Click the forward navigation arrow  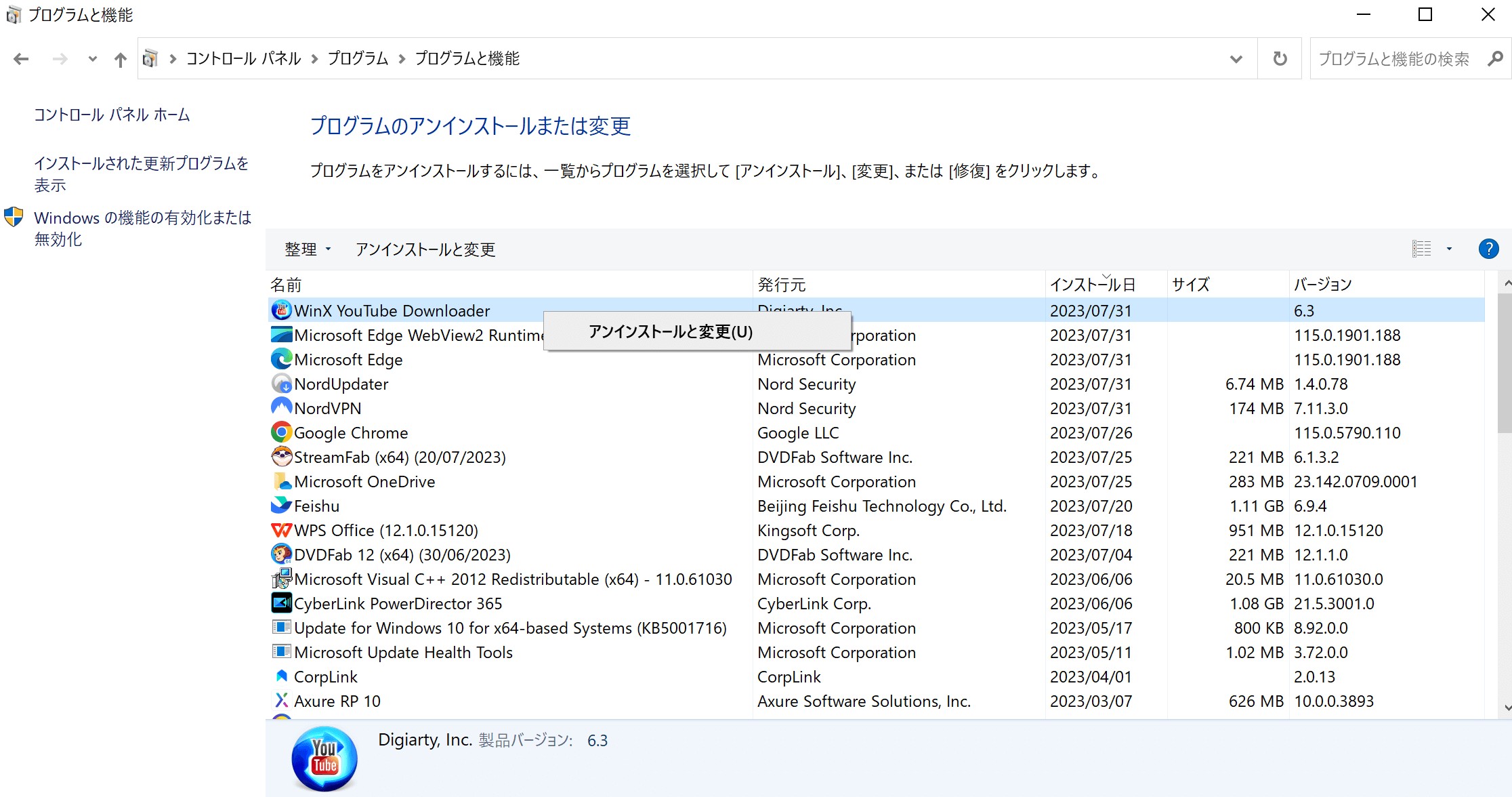coord(60,59)
